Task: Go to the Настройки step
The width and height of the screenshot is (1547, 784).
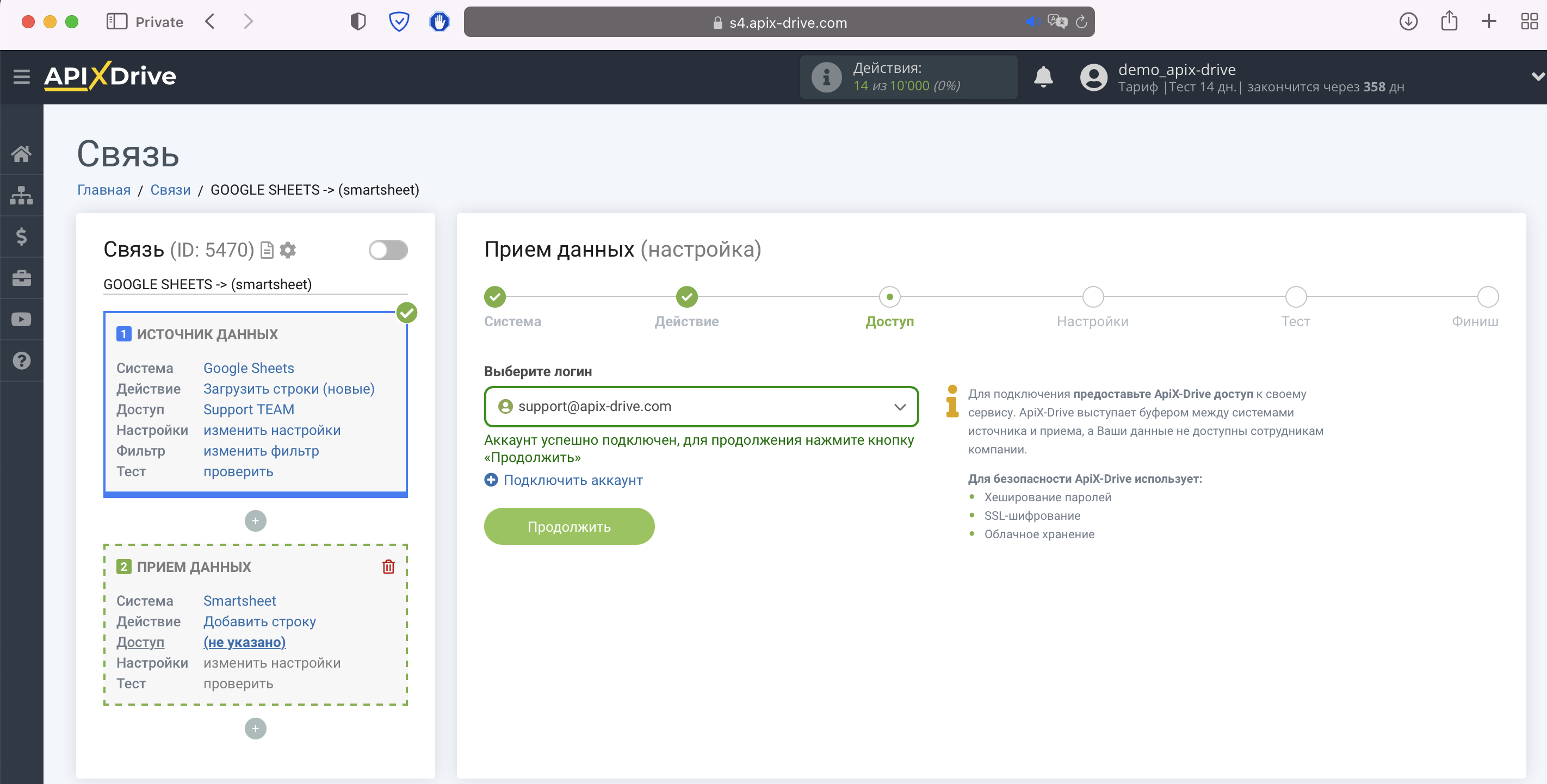Action: [x=1092, y=296]
